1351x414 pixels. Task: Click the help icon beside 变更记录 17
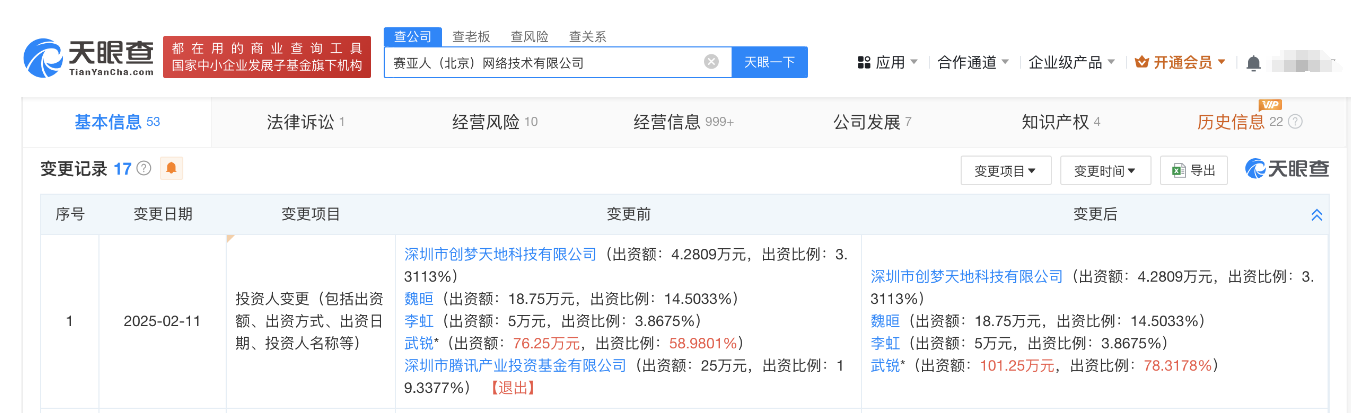(144, 169)
